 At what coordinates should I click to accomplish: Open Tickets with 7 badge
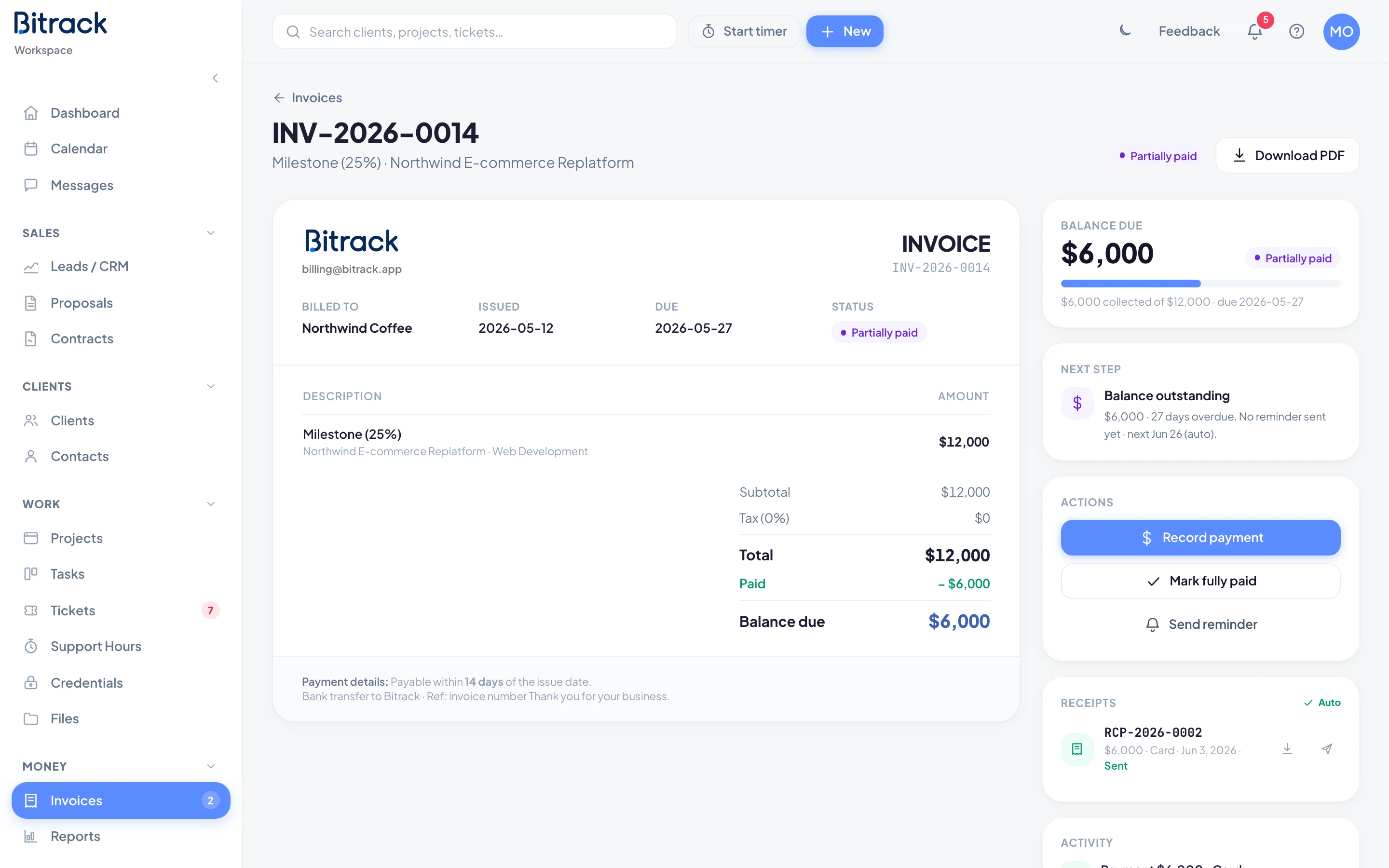121,610
